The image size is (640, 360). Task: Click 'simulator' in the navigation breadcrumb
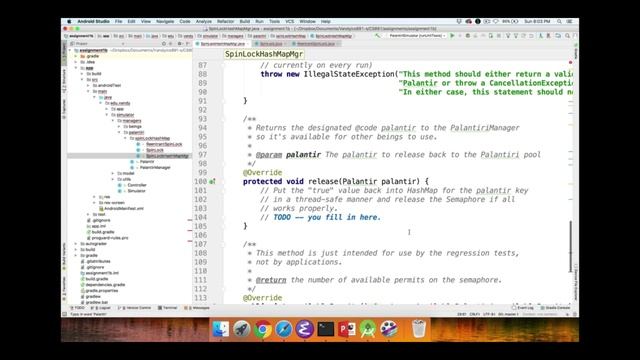pyautogui.click(x=208, y=36)
